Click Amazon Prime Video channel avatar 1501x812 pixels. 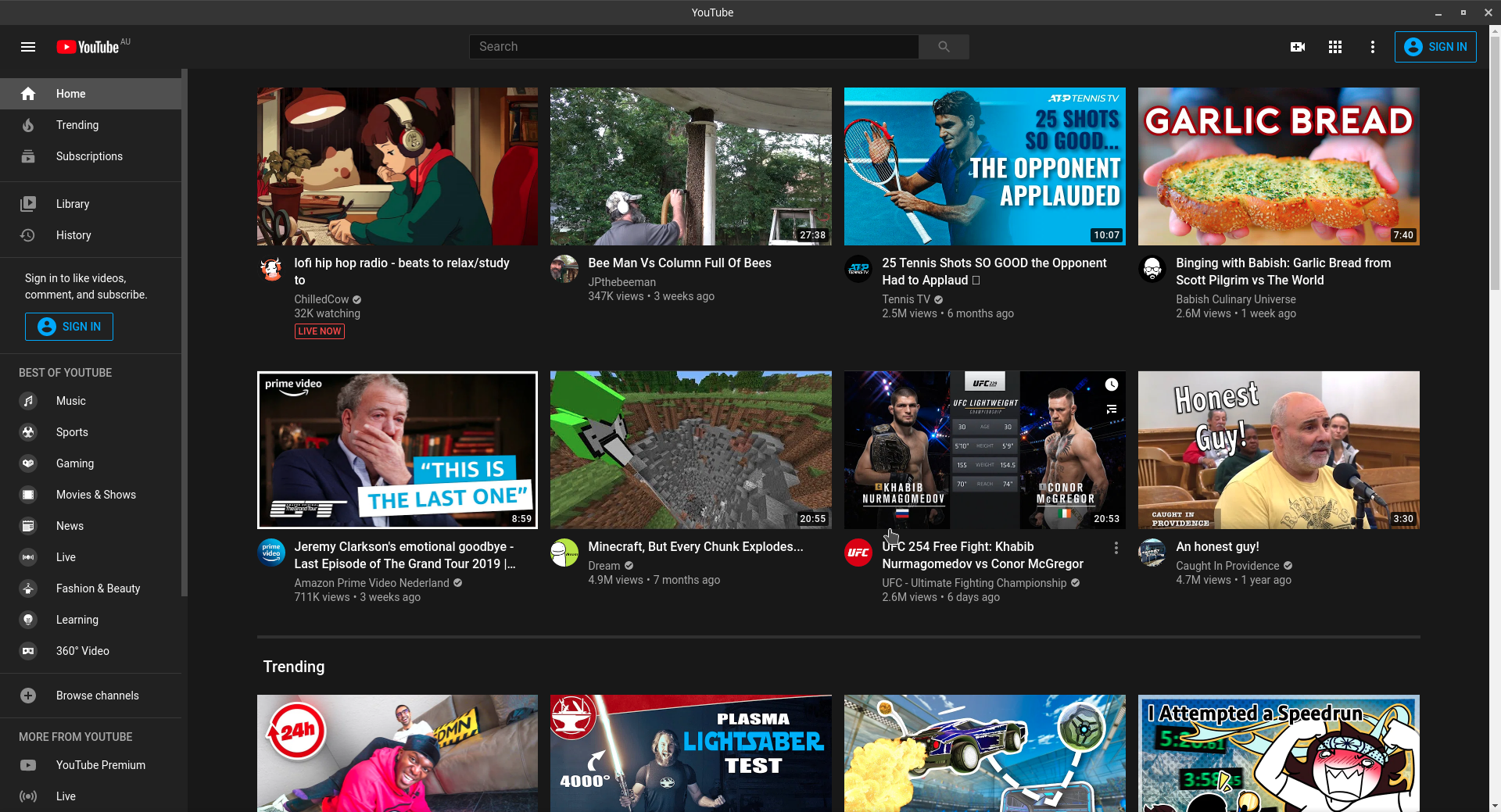(271, 553)
